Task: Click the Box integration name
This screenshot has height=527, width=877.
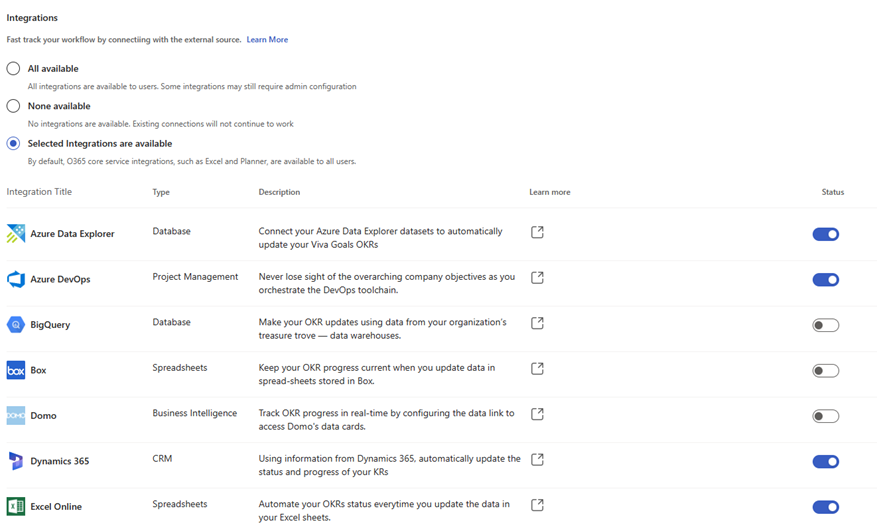Action: pyautogui.click(x=38, y=370)
